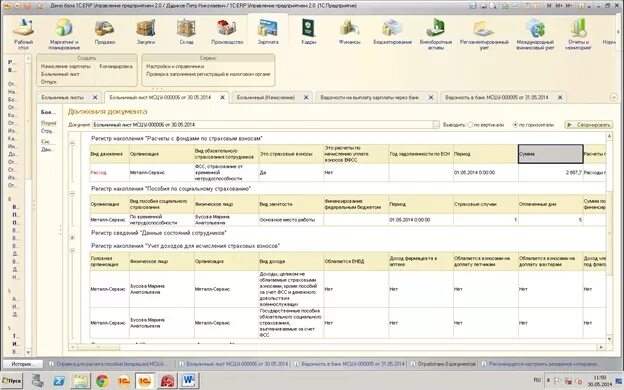
Task: Switch to Больничный (Начисление) tab
Action: coord(266,98)
